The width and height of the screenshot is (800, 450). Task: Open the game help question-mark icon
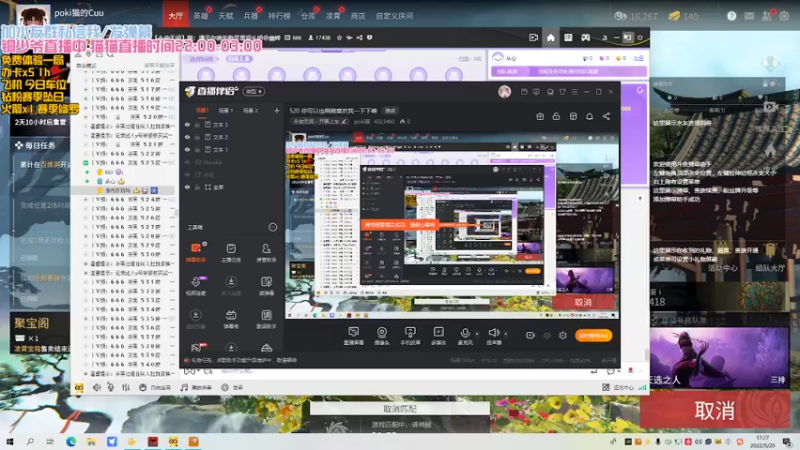(x=732, y=16)
